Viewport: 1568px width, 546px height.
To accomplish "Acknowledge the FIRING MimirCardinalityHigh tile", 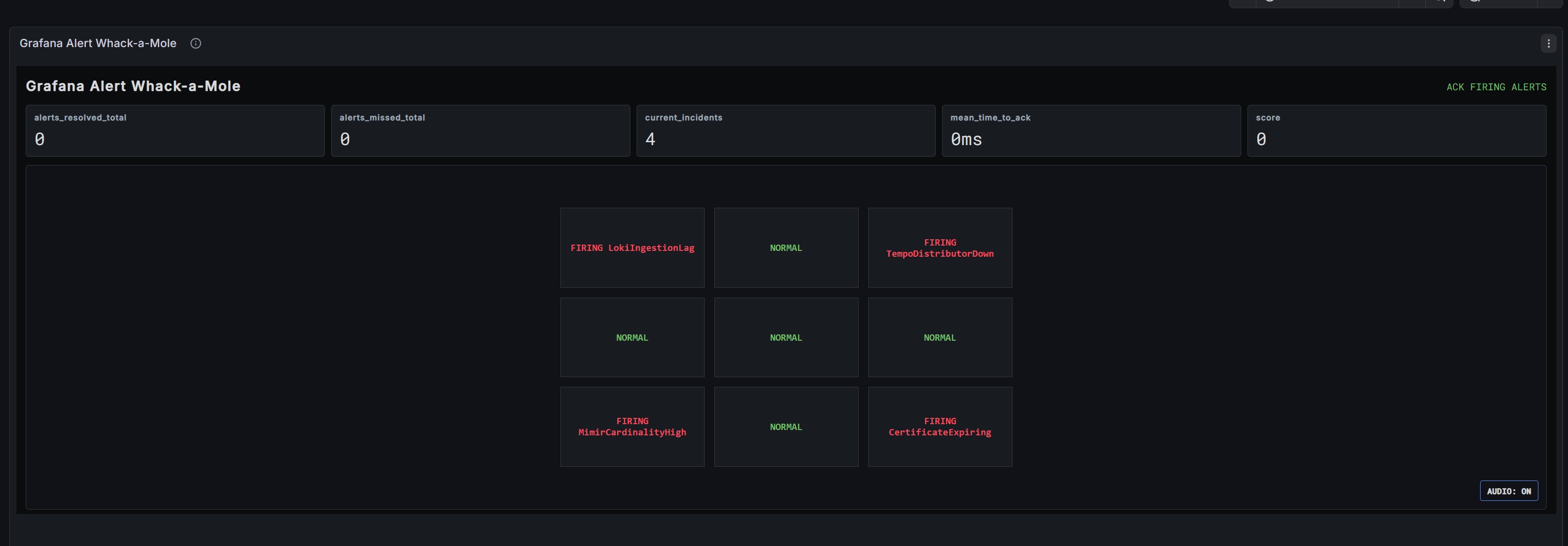I will pos(632,427).
